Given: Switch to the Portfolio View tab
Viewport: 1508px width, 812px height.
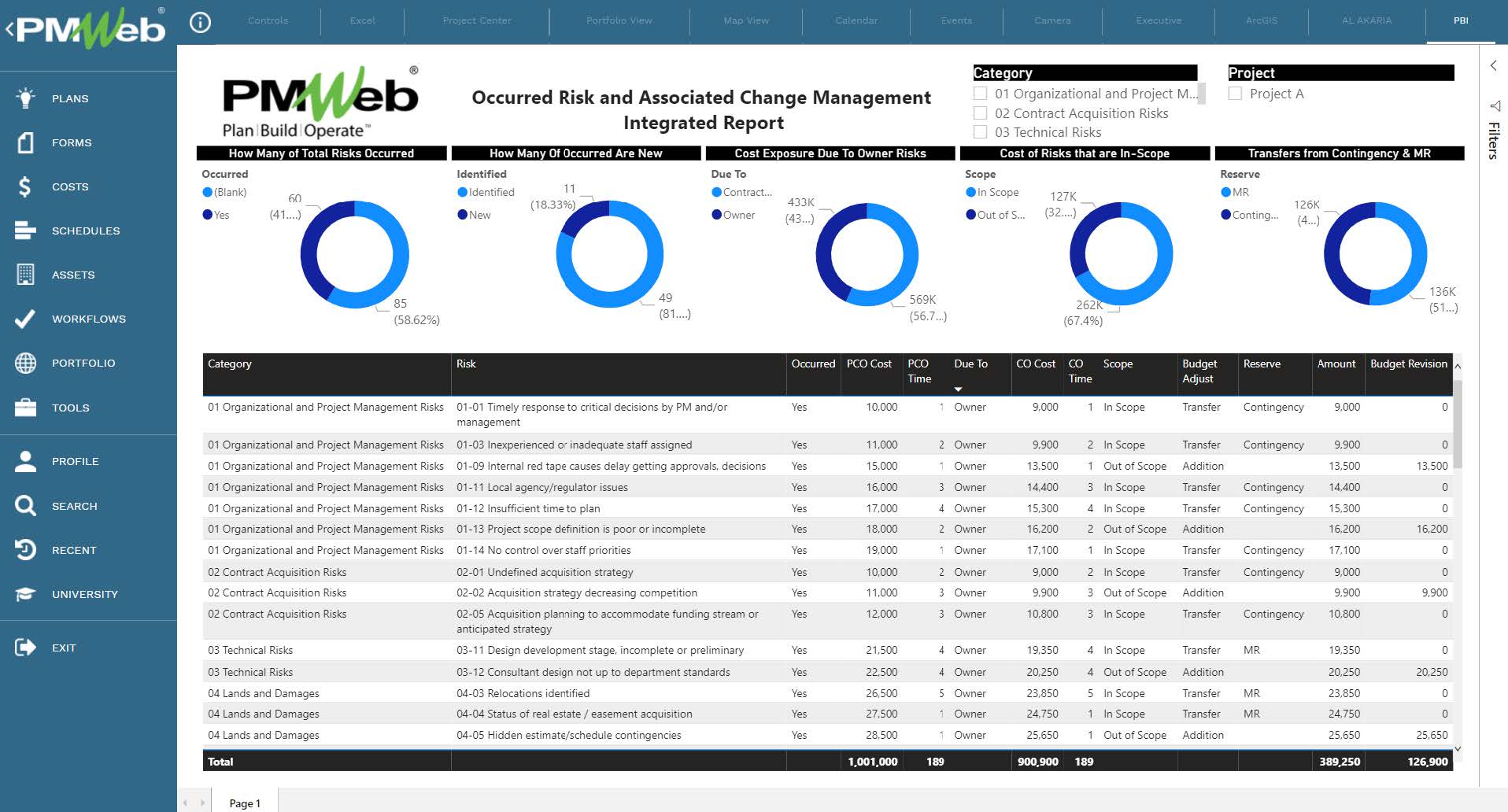Looking at the screenshot, I should pos(619,20).
